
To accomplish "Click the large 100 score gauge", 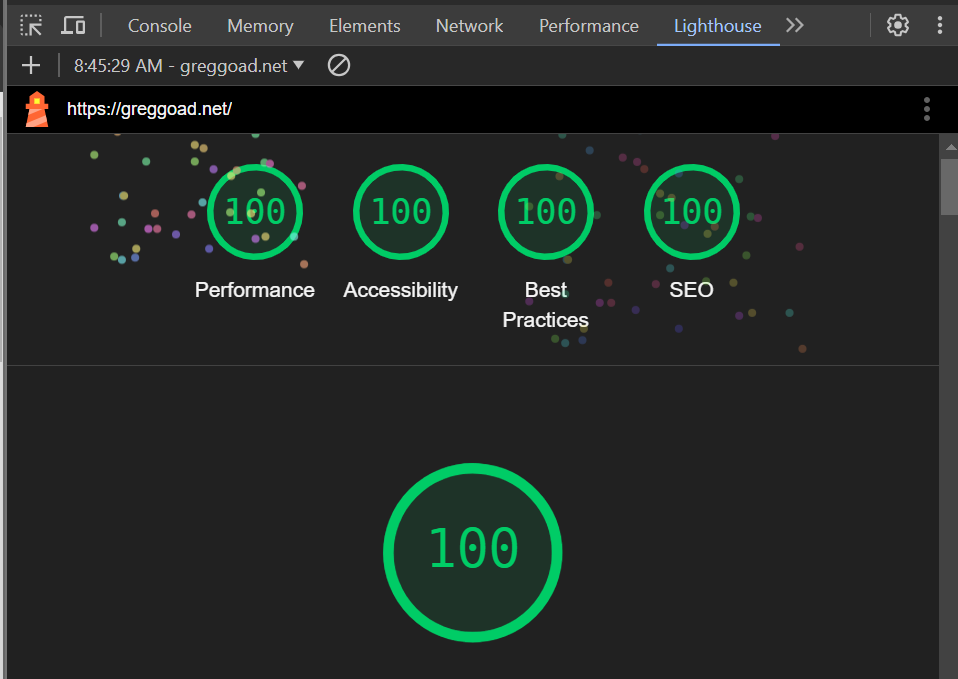I will point(472,552).
